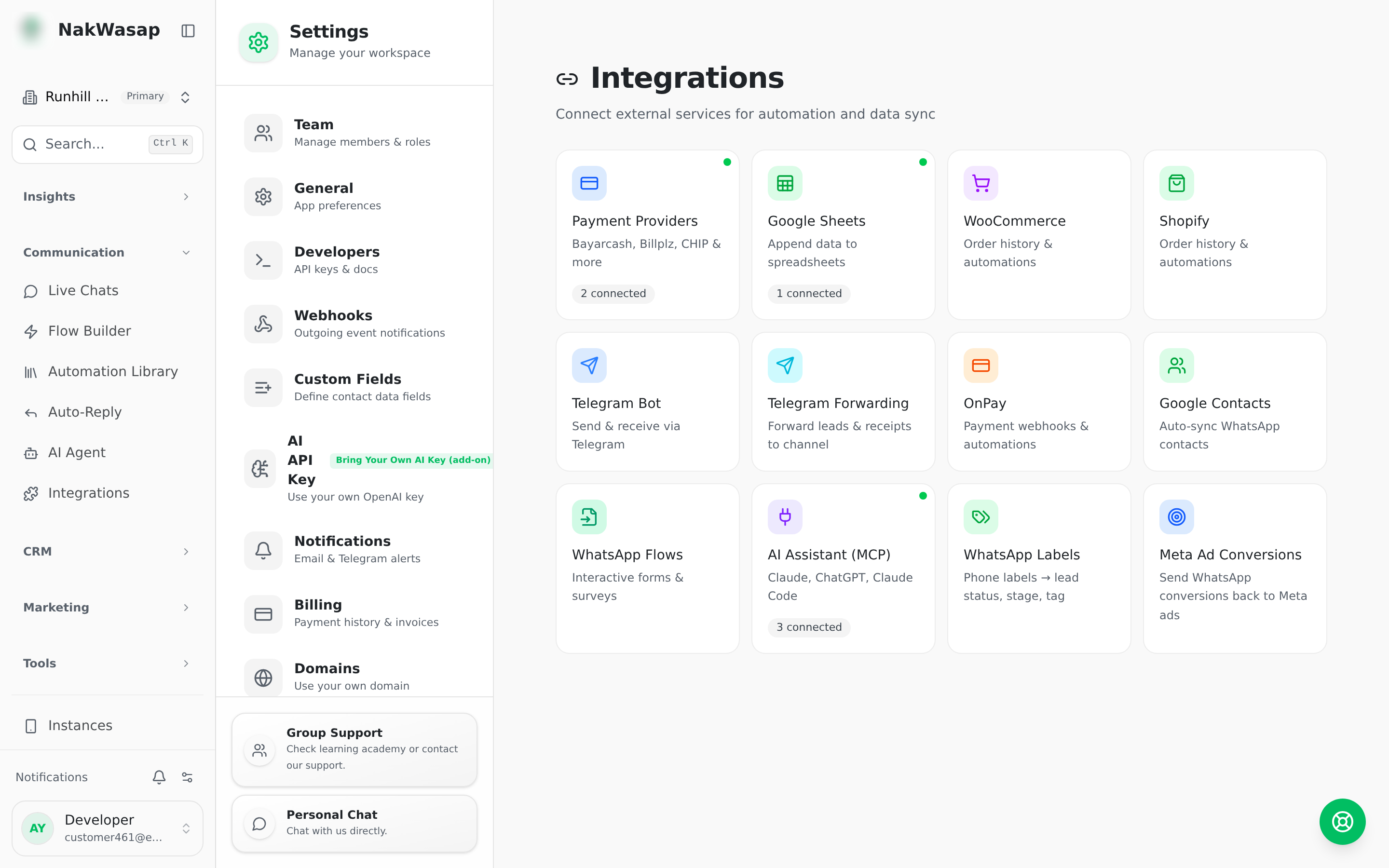This screenshot has width=1389, height=868.
Task: Collapse the sidebar with the panel icon
Action: (188, 30)
